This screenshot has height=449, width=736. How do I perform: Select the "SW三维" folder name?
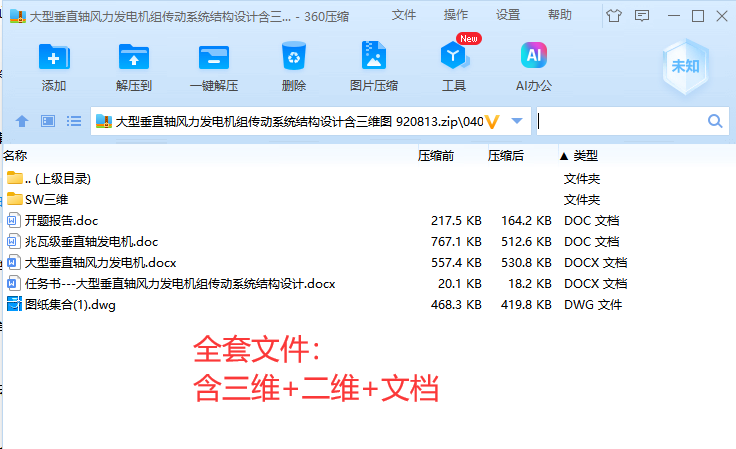point(46,199)
